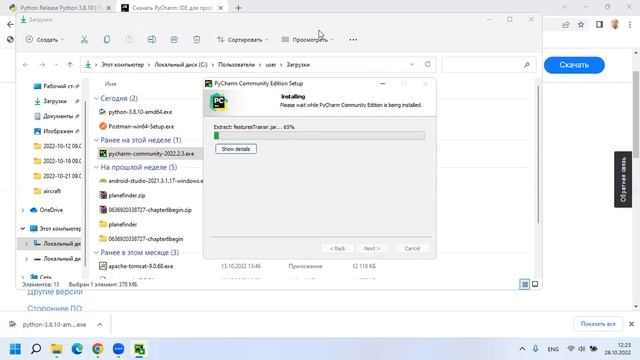Select Postman-win64-Setup.exe file
This screenshot has height=360, width=640.
[141, 127]
